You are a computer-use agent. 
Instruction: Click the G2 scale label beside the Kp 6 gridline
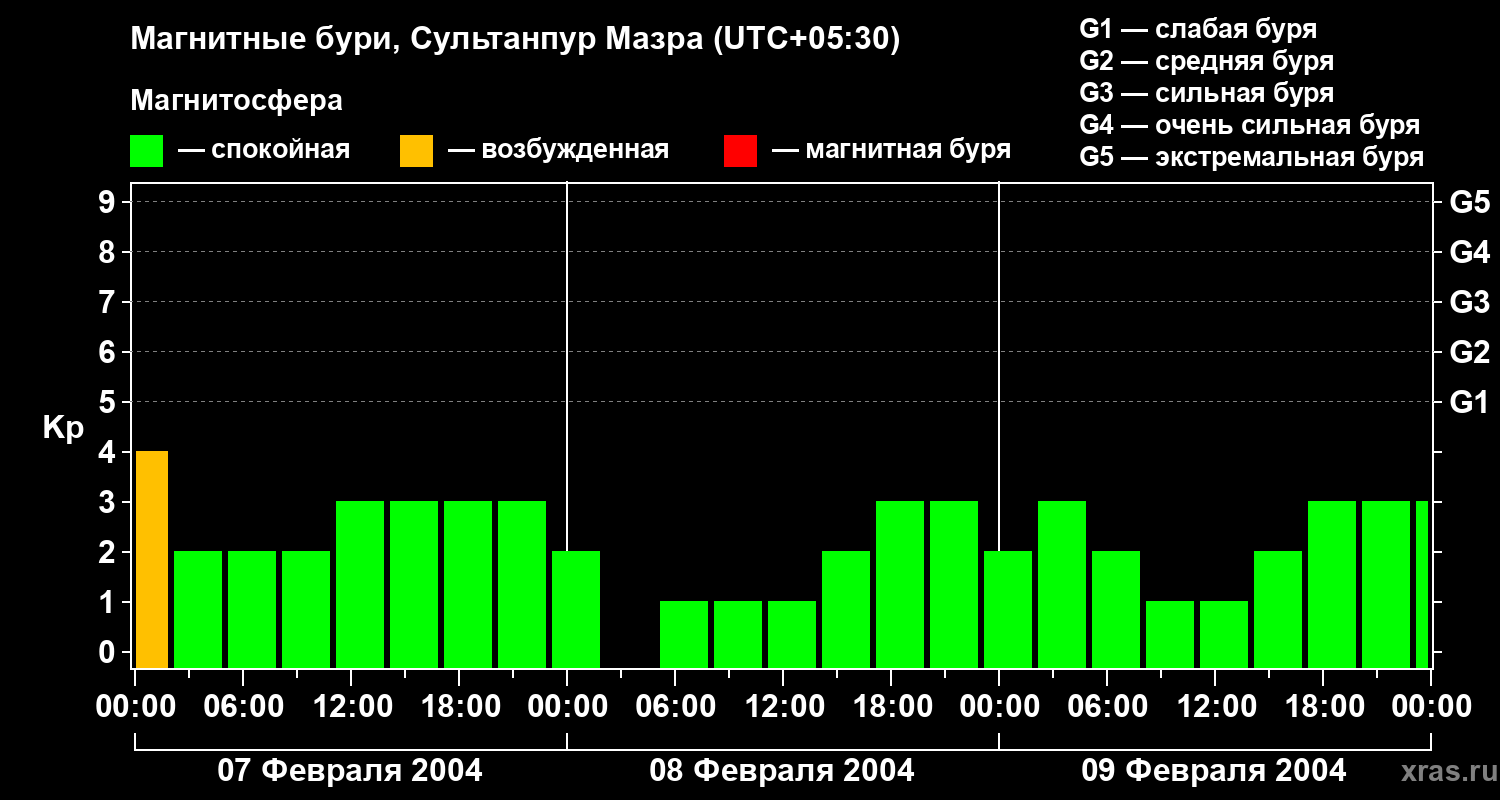tap(1470, 353)
